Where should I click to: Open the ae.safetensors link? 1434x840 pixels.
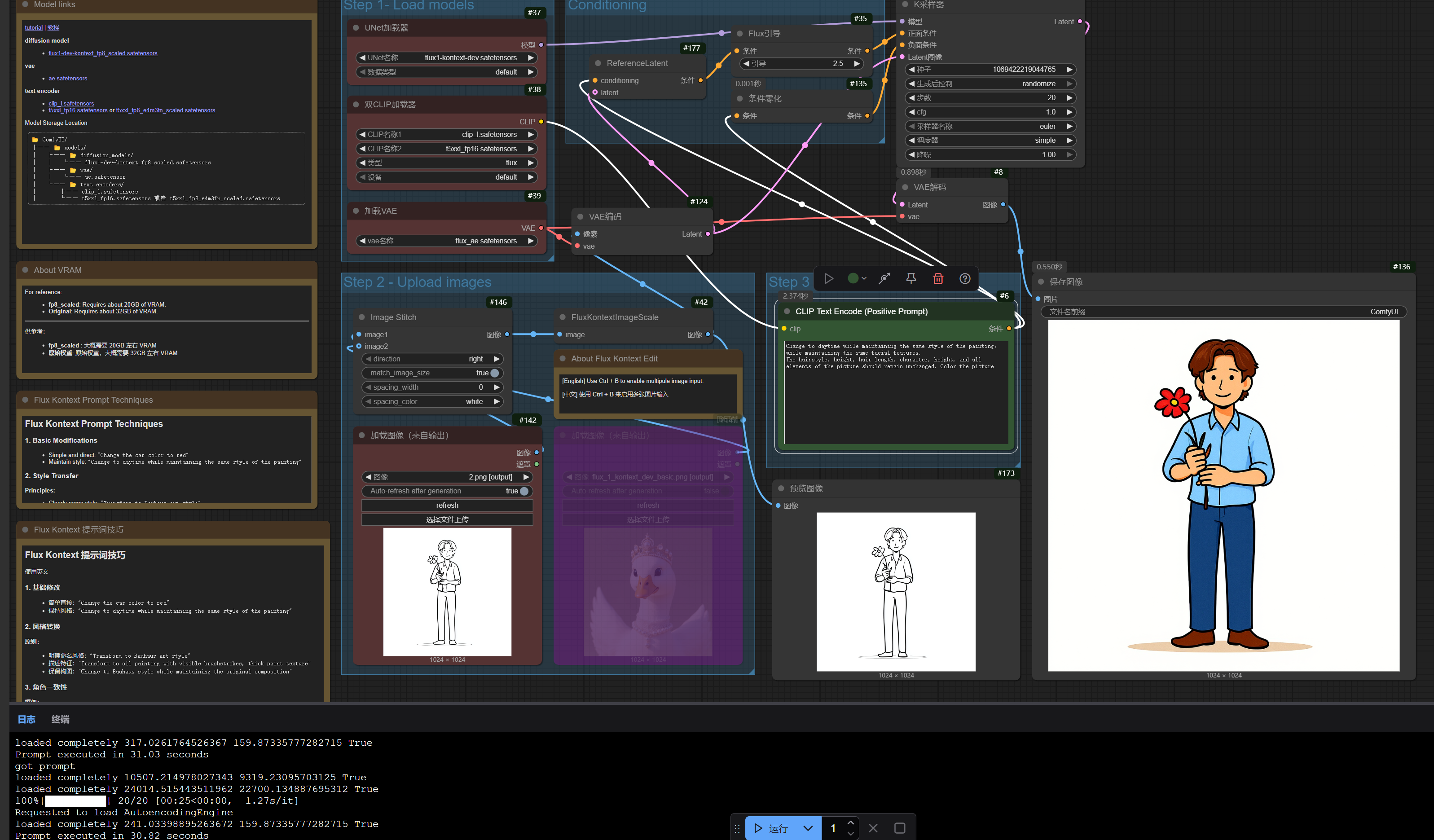[x=68, y=79]
